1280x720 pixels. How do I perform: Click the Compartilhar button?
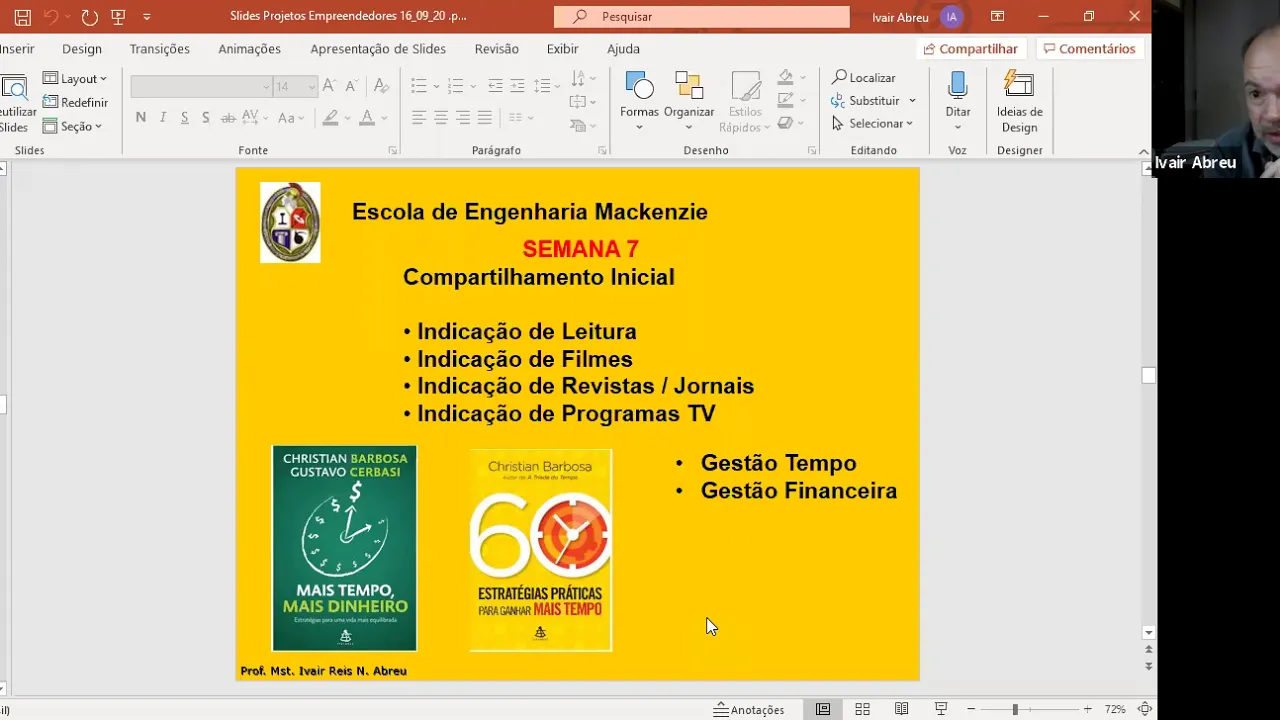point(971,49)
